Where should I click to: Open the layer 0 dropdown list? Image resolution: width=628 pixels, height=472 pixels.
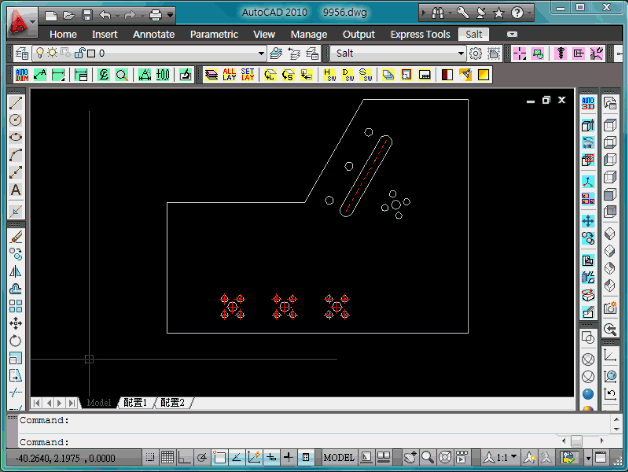click(x=261, y=53)
